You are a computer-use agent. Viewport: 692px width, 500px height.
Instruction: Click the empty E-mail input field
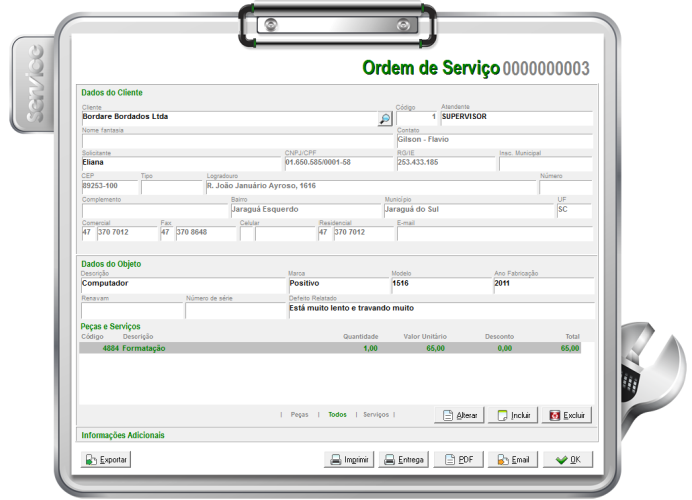[493, 234]
